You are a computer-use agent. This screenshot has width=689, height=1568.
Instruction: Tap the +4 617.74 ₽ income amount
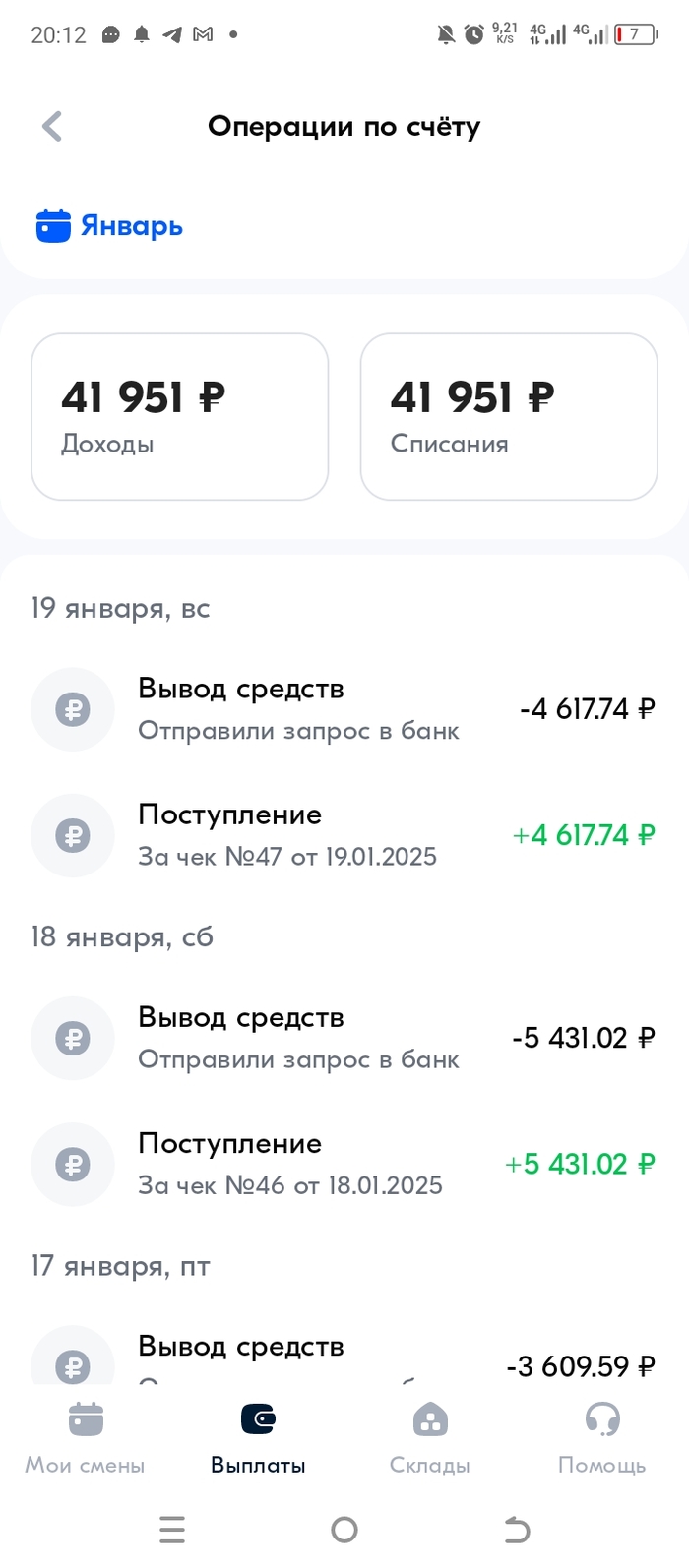pyautogui.click(x=583, y=835)
